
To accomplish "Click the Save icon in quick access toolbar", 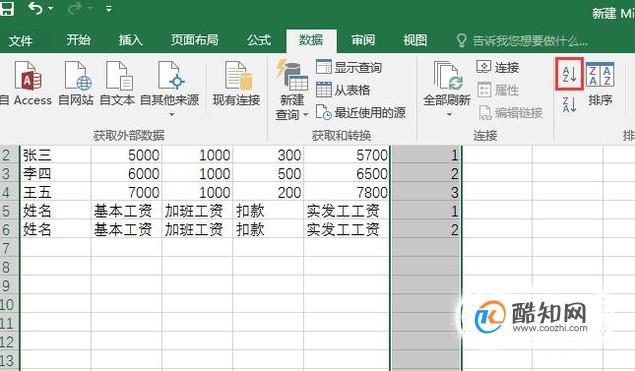I will click(x=6, y=9).
